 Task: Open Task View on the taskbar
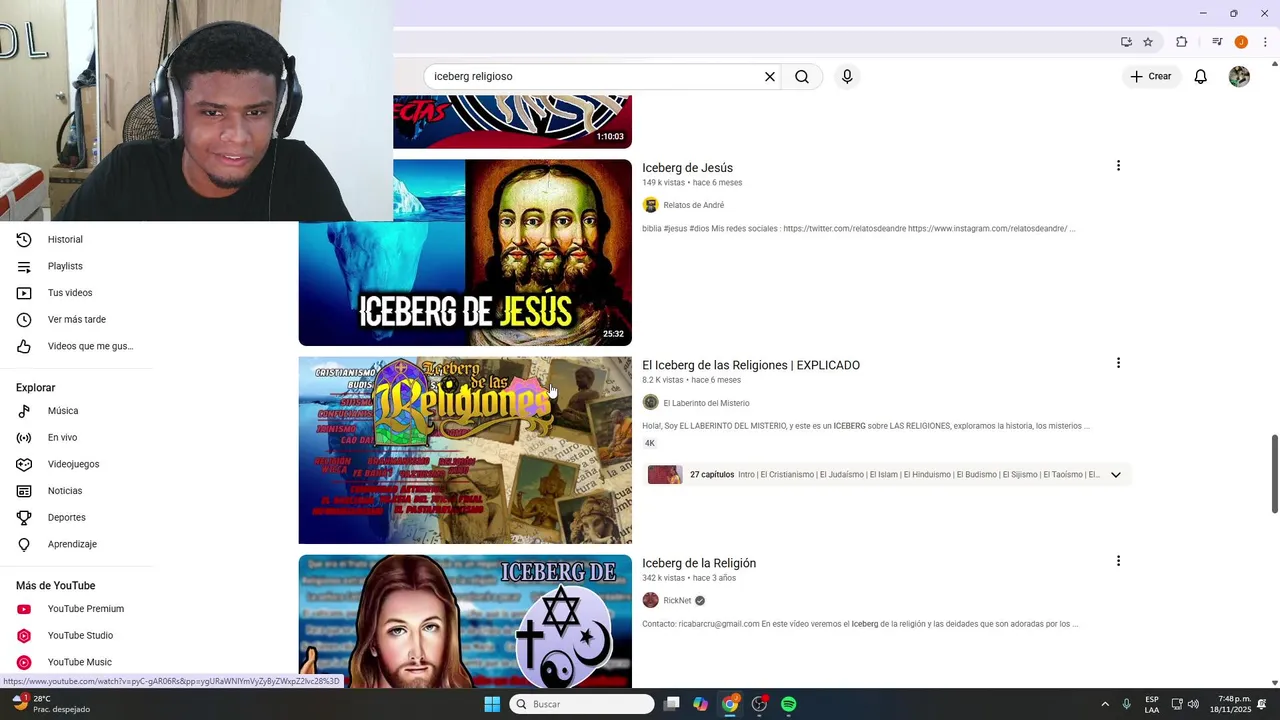[x=672, y=704]
